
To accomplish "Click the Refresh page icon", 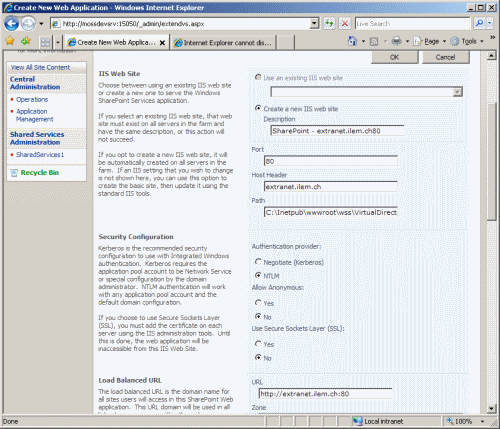I will pyautogui.click(x=329, y=23).
